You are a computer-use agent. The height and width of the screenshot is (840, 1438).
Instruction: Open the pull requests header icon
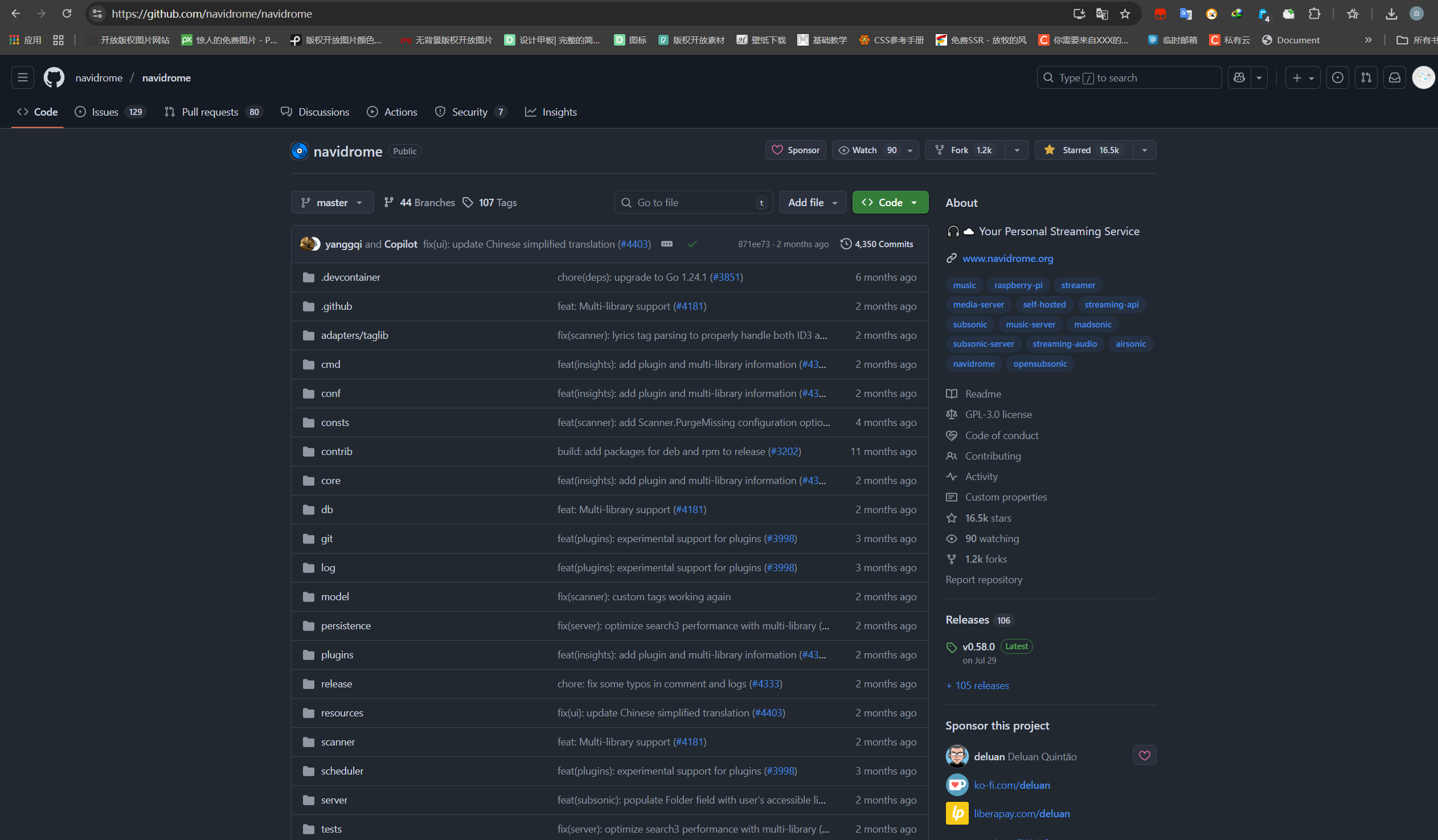pyautogui.click(x=1366, y=77)
